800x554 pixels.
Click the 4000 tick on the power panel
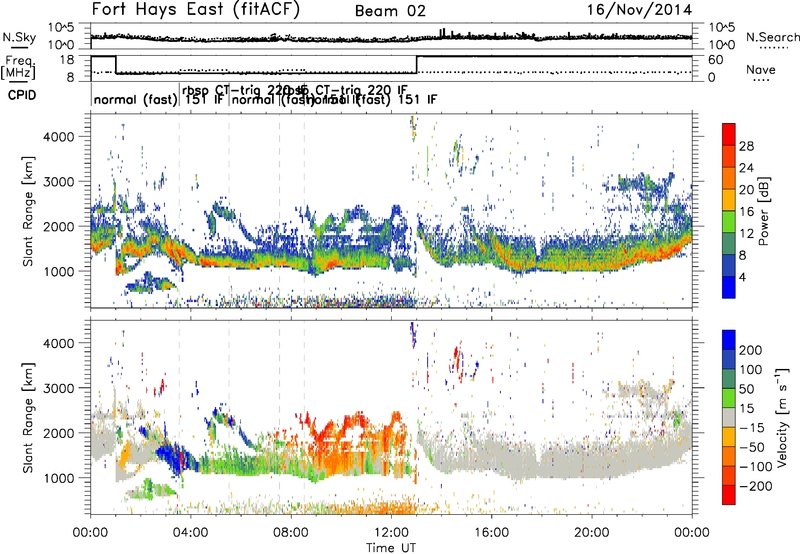coord(58,137)
